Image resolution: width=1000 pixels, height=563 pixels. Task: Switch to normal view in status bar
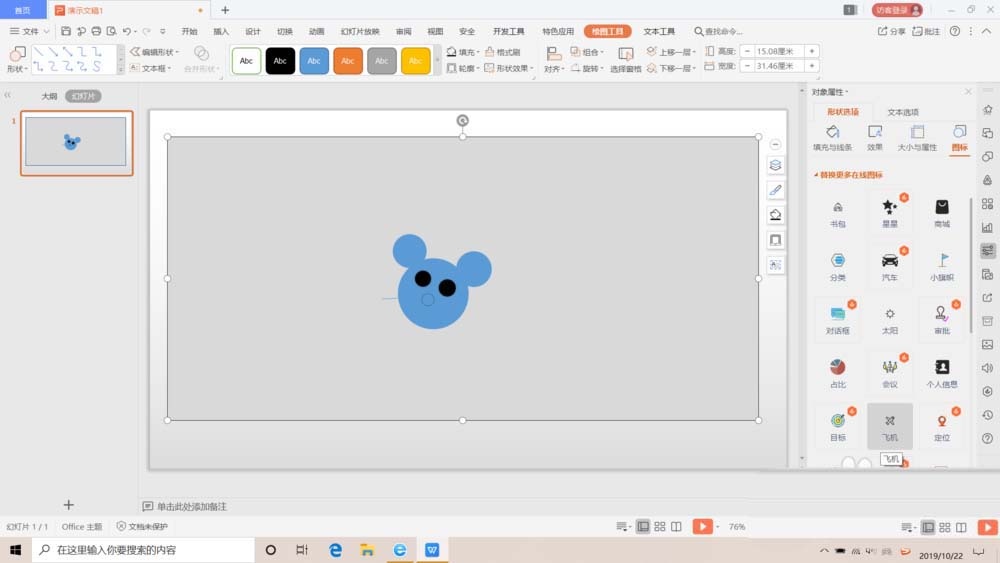[643, 527]
